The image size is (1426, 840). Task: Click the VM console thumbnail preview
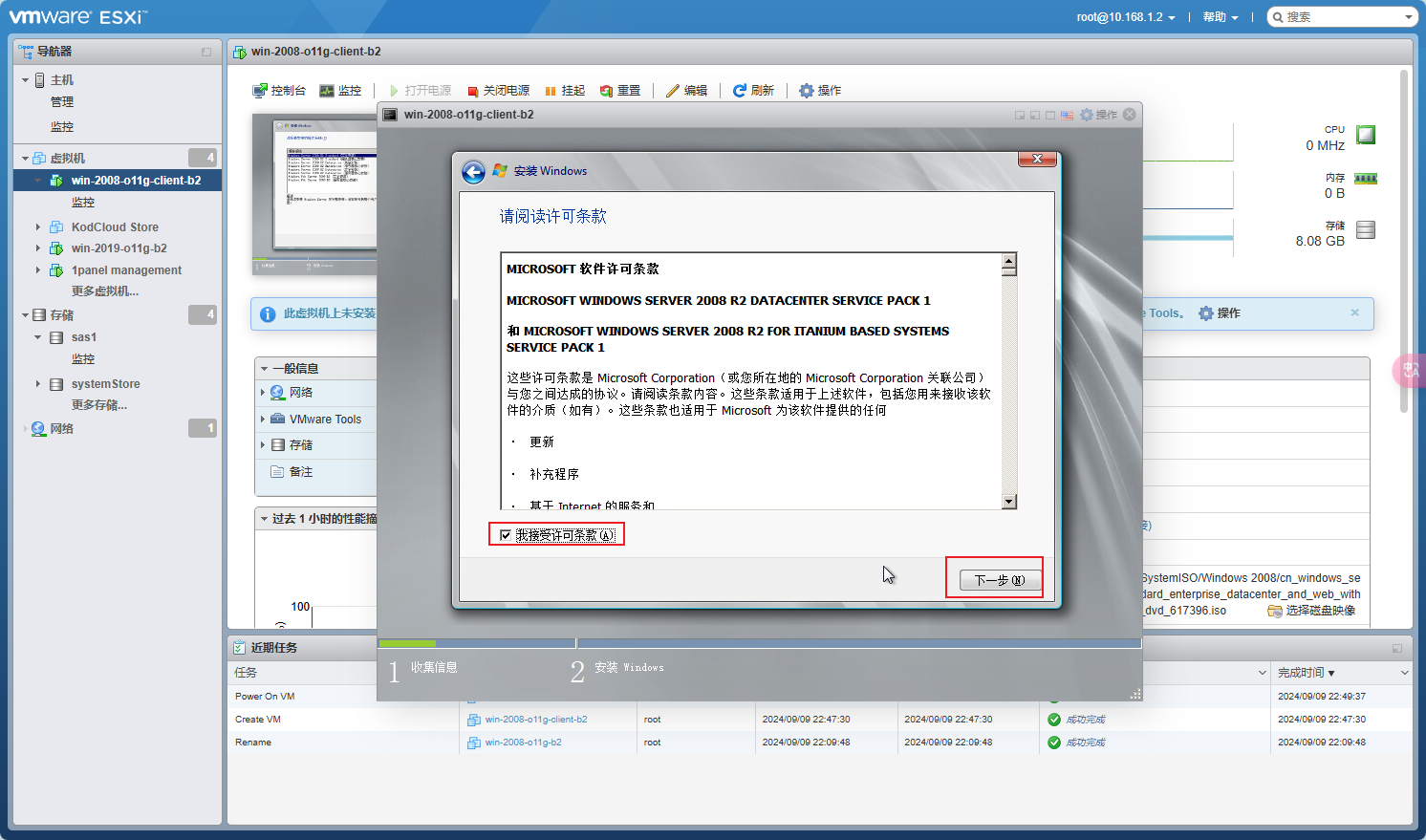click(x=314, y=194)
